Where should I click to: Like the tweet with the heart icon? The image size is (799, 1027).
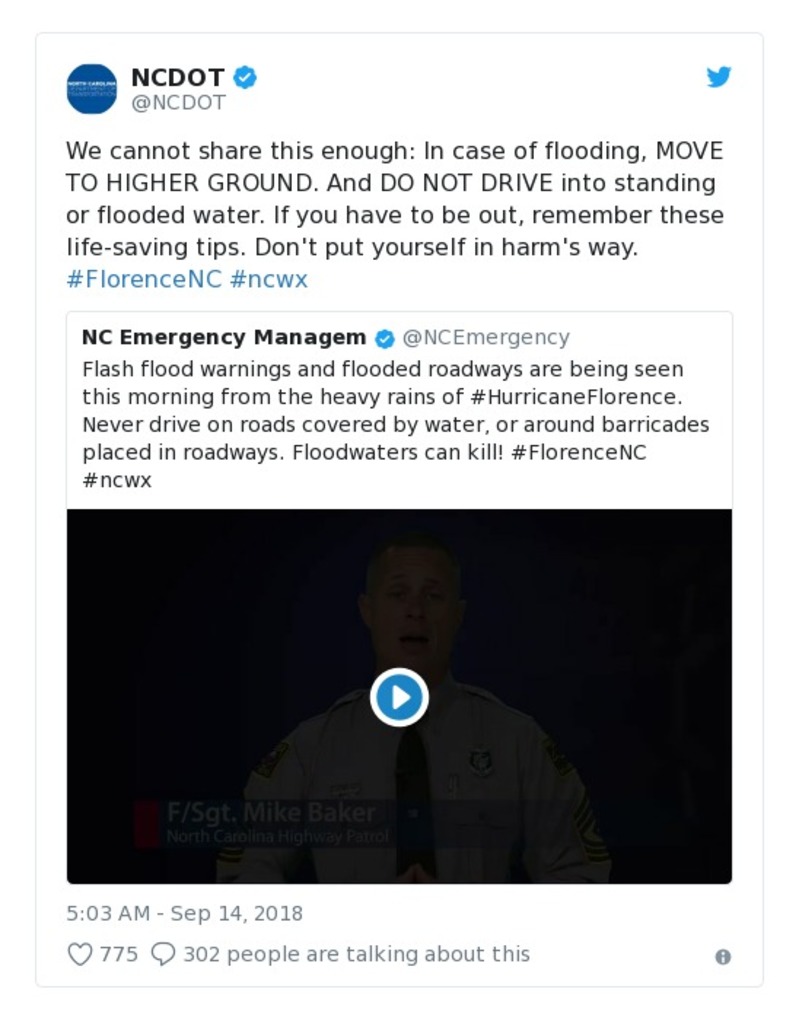pyautogui.click(x=80, y=954)
